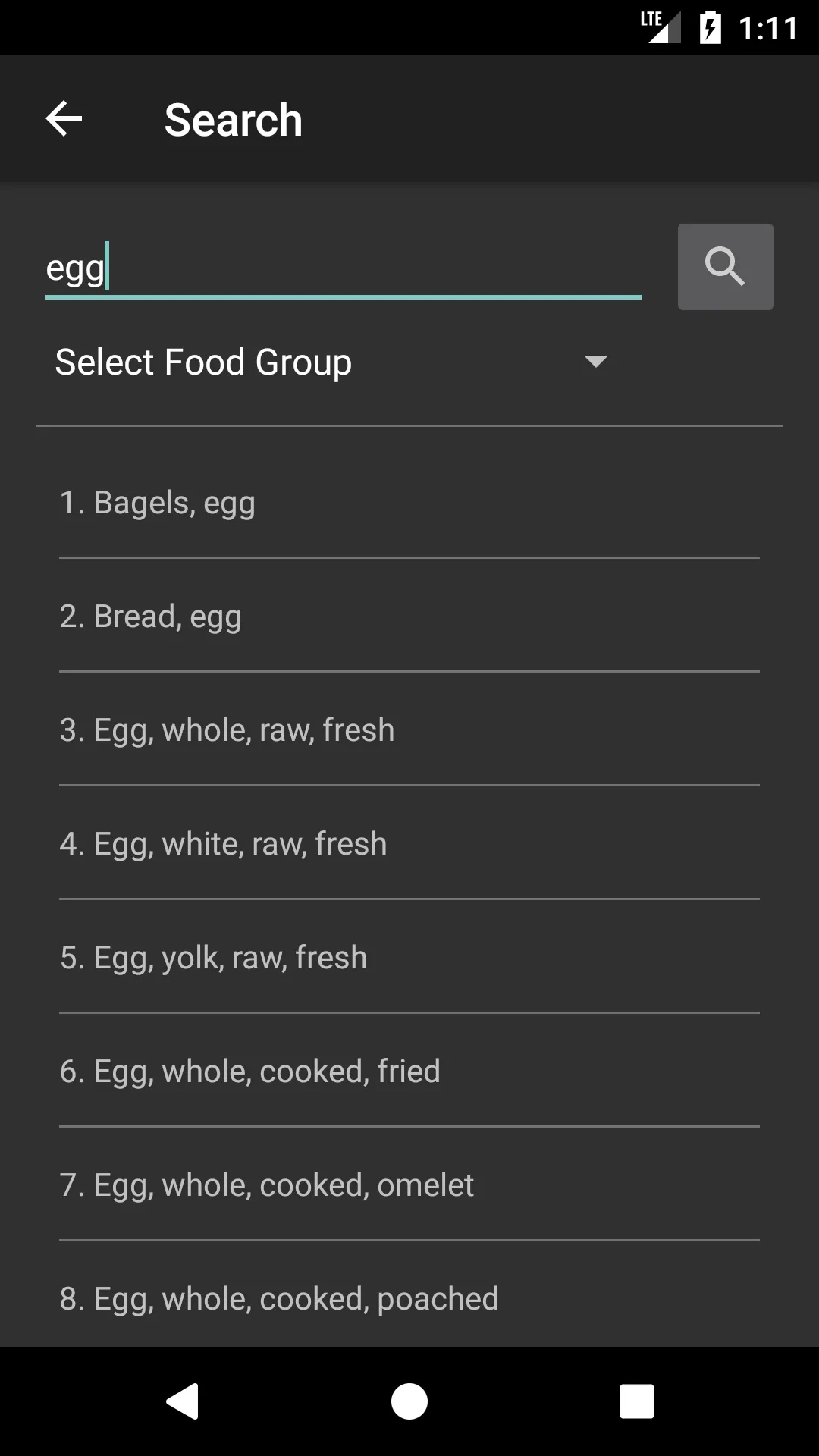
Task: Open recent apps with the square button
Action: click(637, 1401)
